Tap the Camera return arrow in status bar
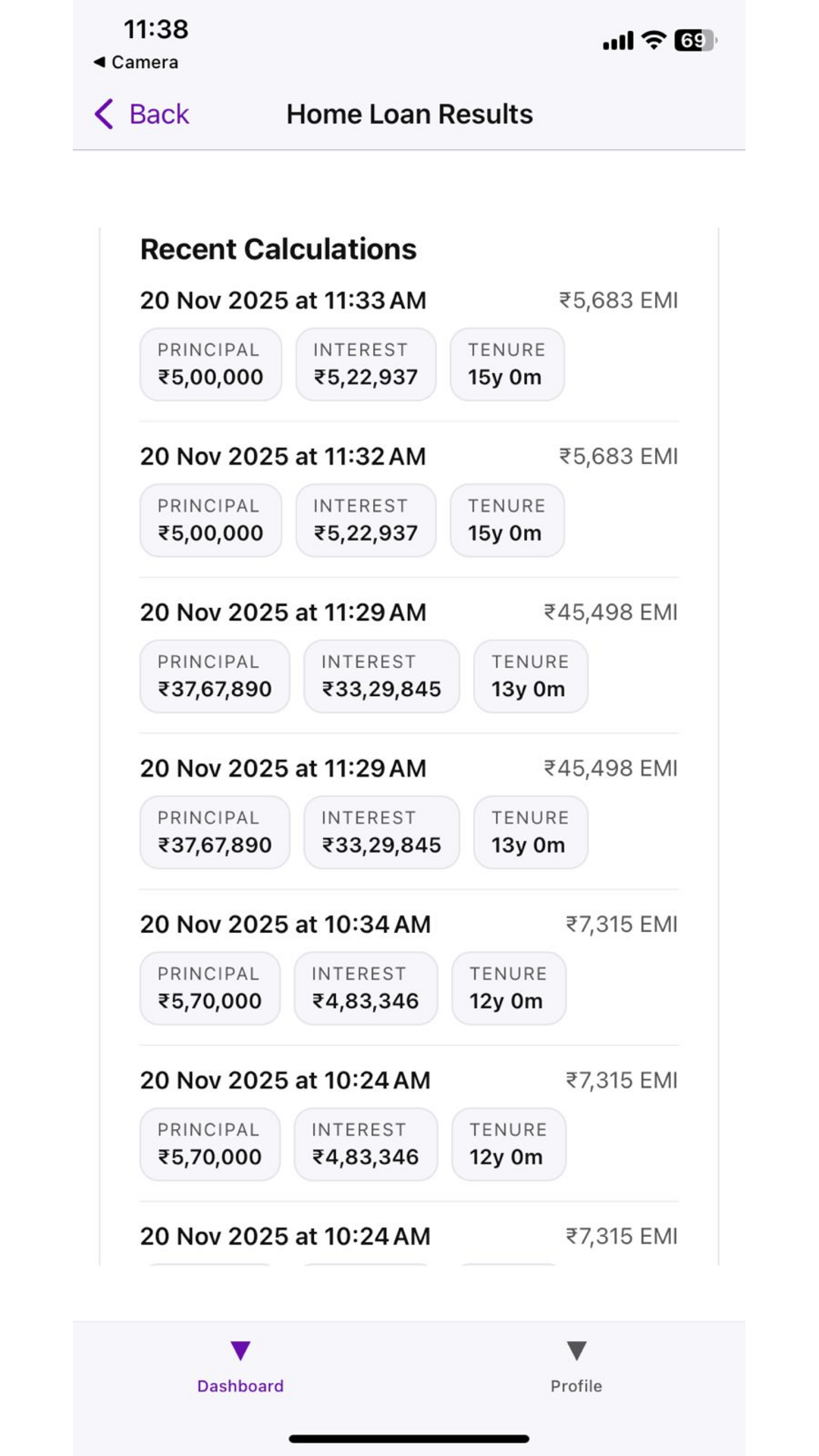819x1456 pixels. click(x=99, y=62)
